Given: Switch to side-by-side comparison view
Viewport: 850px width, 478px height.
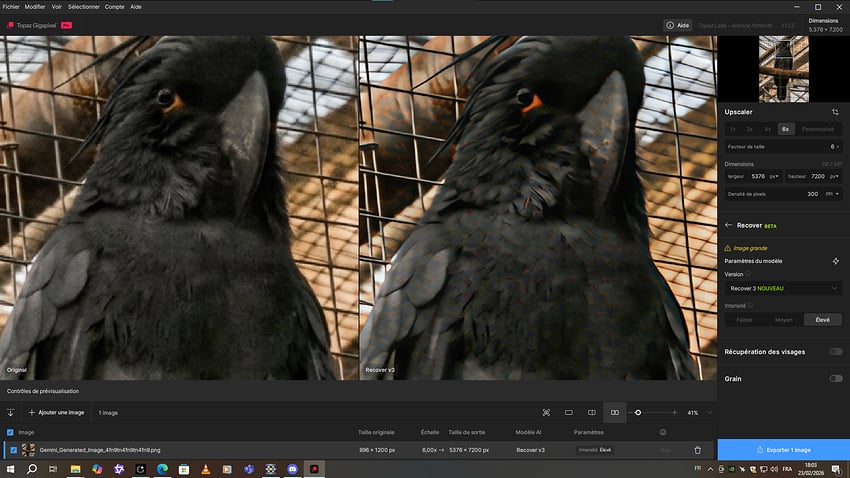Looking at the screenshot, I should pos(615,412).
